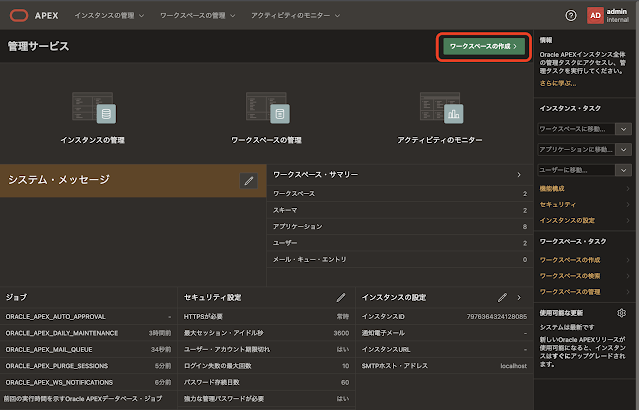
Task: Open the 使用可能な更新 gear icon
Action: click(621, 313)
